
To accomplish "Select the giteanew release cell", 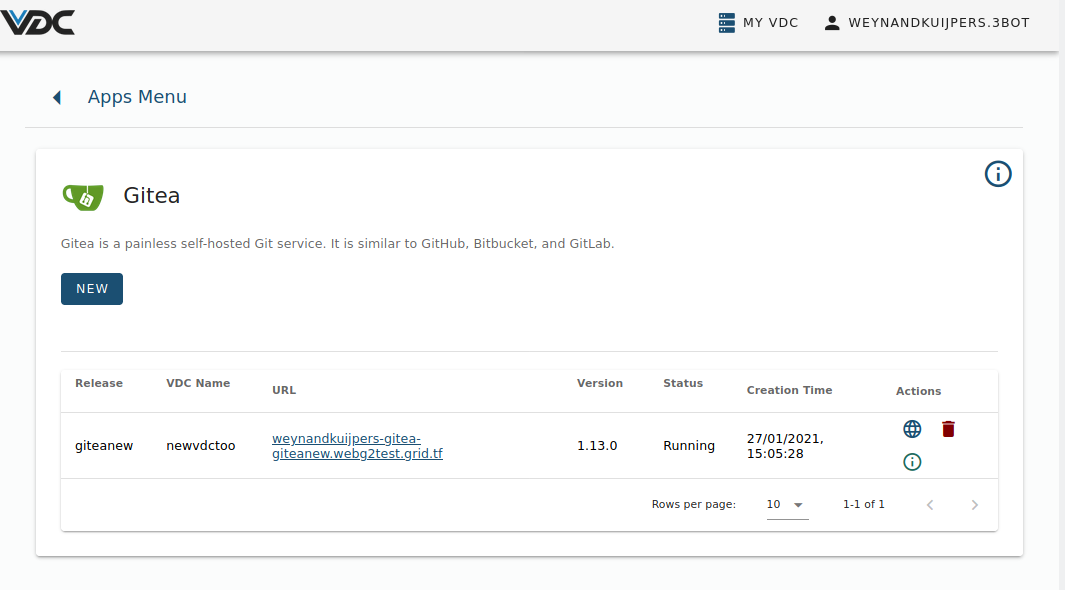I will (x=104, y=446).
